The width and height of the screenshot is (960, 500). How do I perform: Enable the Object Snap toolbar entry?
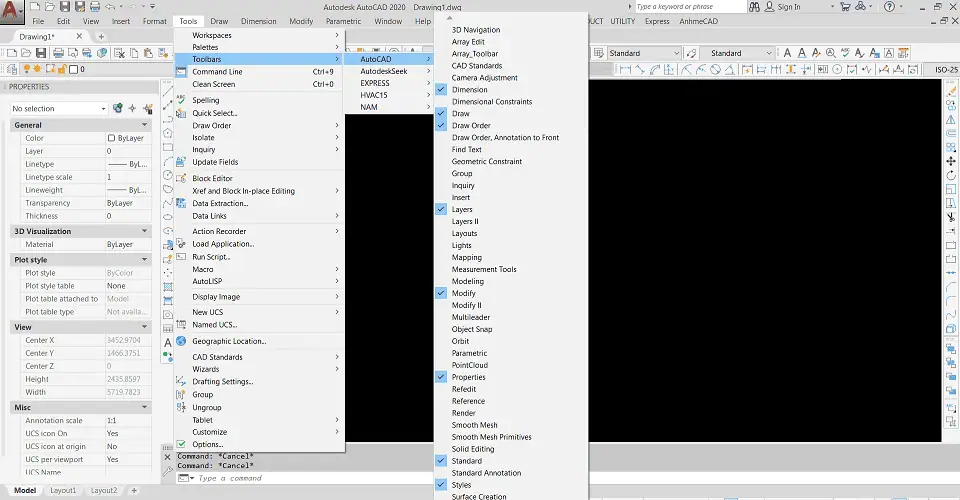[471, 329]
